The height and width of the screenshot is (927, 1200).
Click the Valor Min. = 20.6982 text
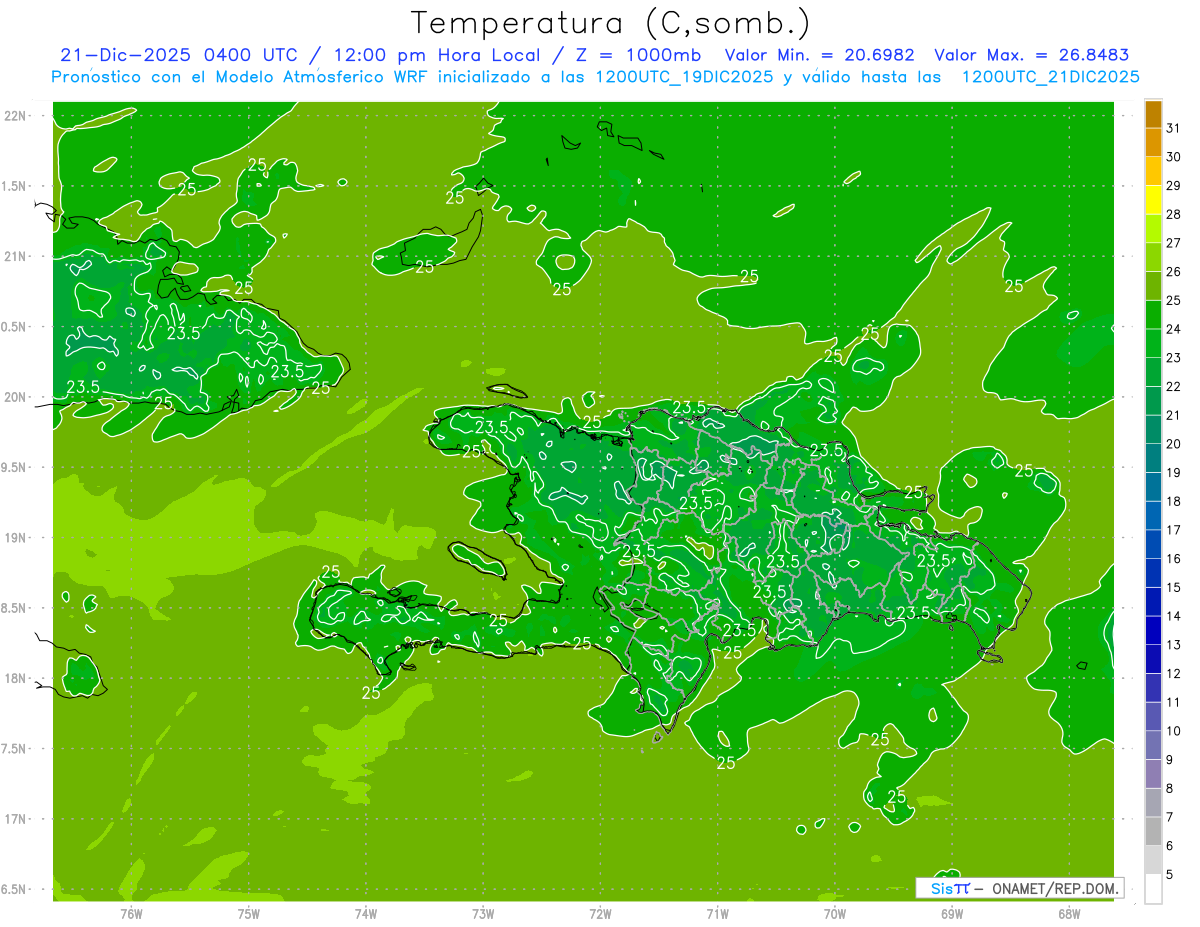[x=820, y=55]
